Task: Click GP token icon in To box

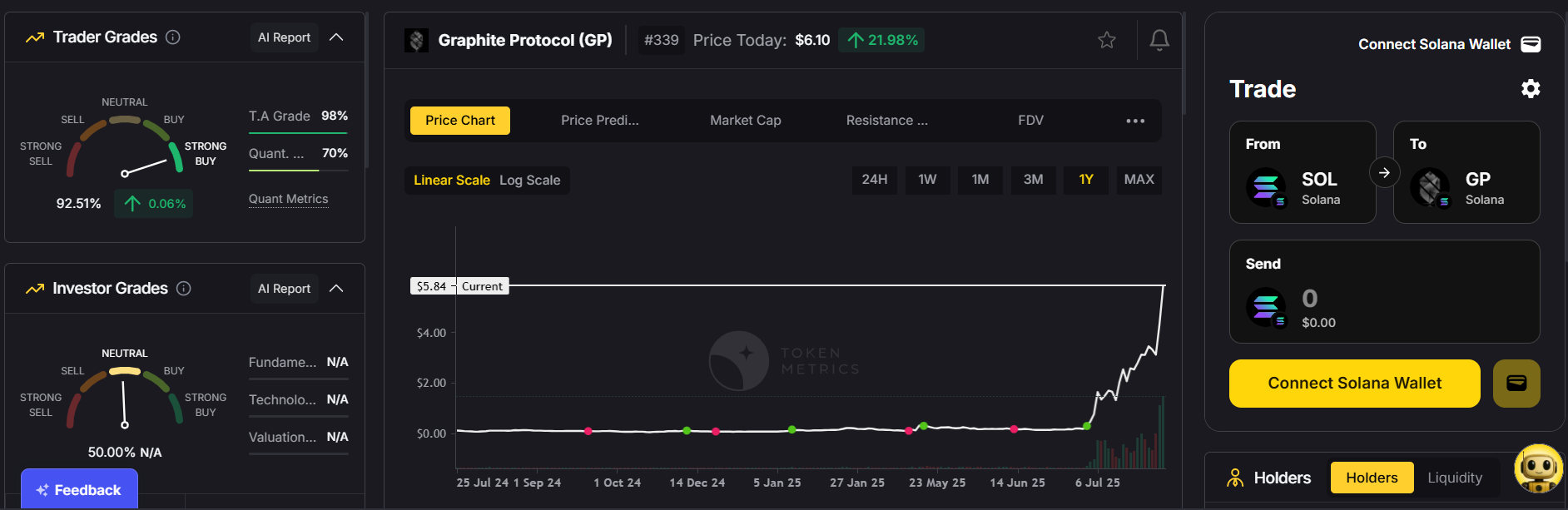Action: [x=1431, y=187]
